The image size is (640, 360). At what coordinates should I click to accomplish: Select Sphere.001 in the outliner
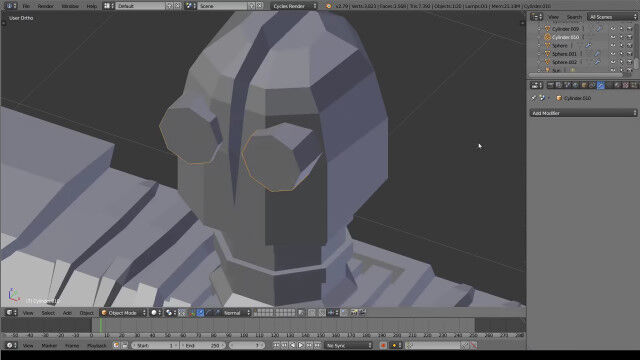564,54
